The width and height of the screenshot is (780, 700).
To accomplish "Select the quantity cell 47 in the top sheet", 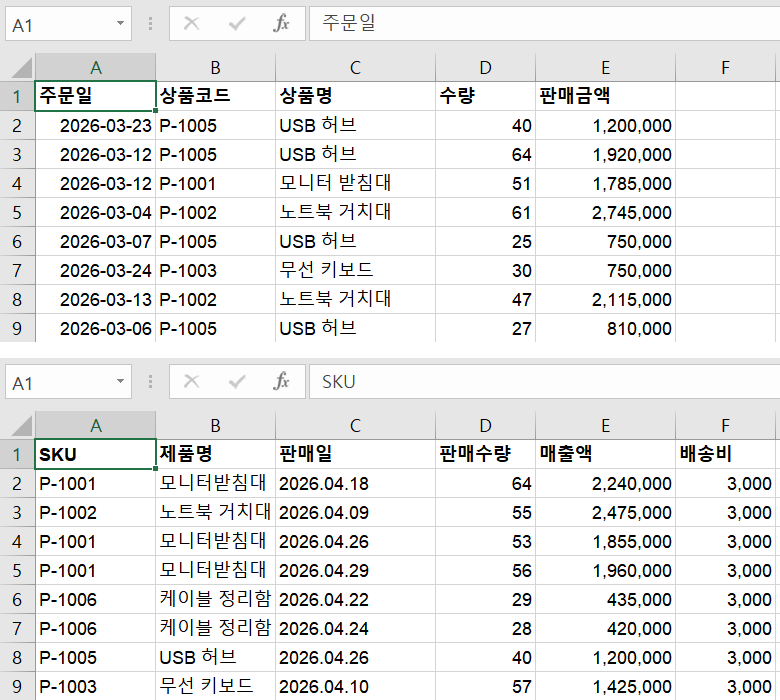I will [x=486, y=300].
